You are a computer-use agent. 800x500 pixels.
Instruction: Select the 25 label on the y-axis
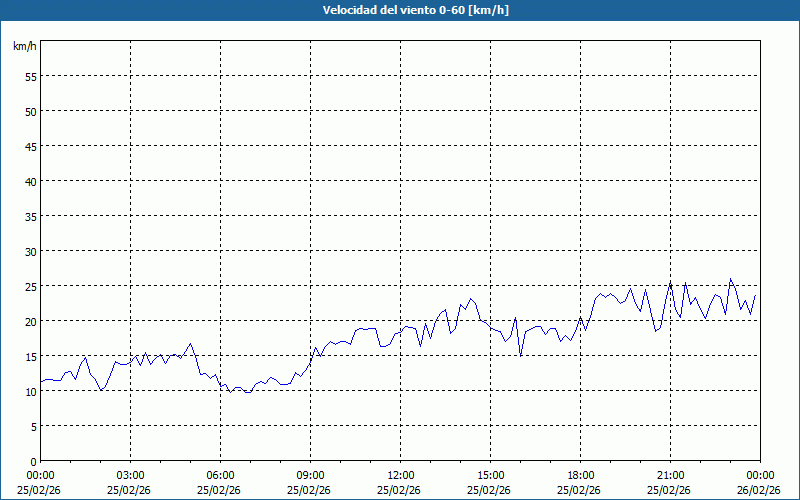30,286
